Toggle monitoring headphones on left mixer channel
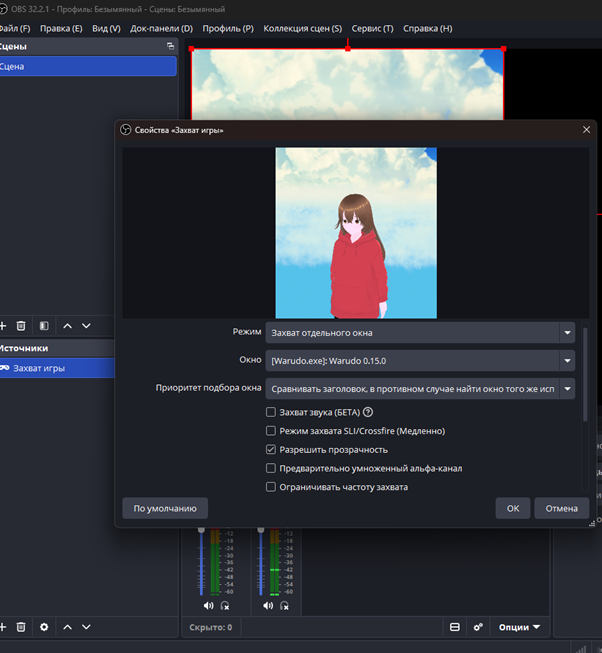This screenshot has height=653, width=602. tap(225, 606)
